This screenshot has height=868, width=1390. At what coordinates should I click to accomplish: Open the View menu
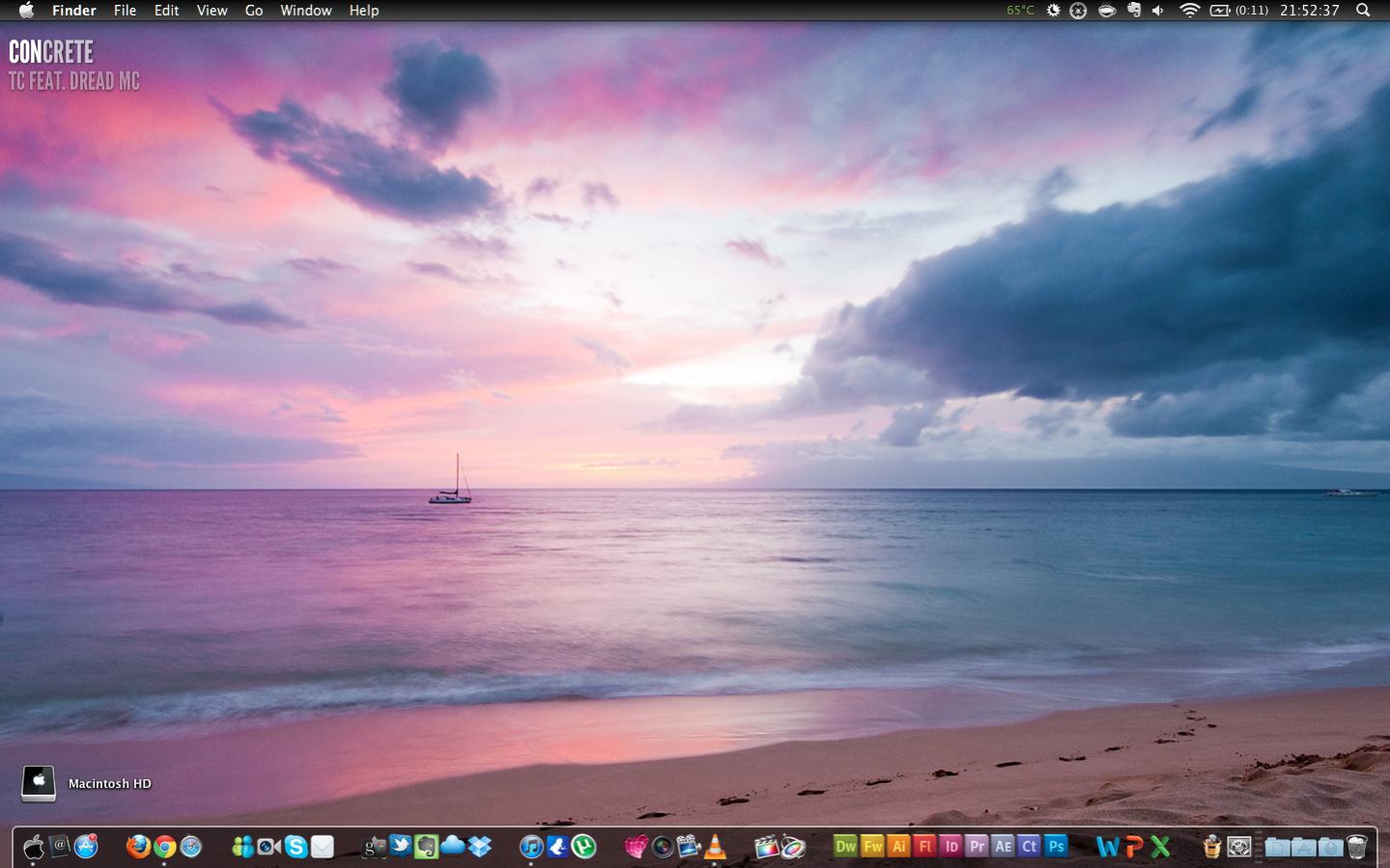pos(212,10)
